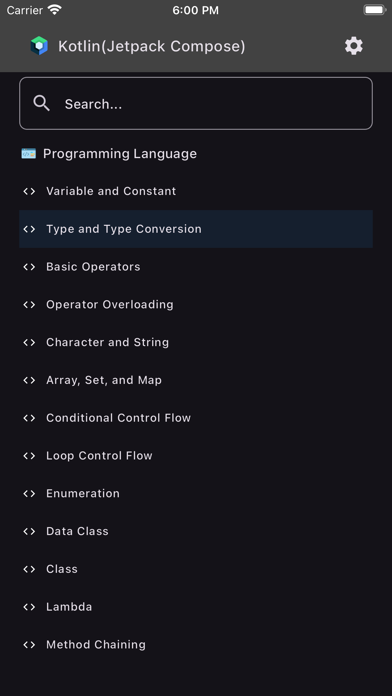Select Data Class list item
The width and height of the screenshot is (392, 696).
click(x=196, y=531)
